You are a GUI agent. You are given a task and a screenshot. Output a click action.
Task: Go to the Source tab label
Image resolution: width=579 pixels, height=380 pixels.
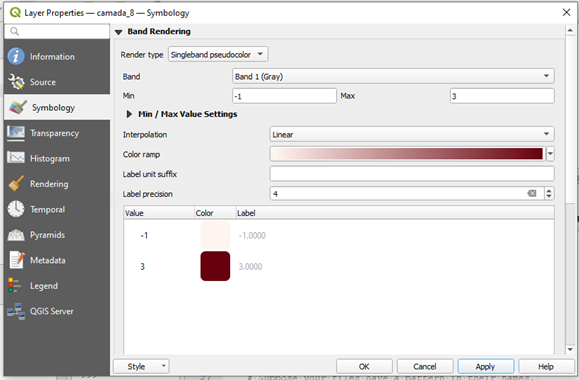coord(43,82)
